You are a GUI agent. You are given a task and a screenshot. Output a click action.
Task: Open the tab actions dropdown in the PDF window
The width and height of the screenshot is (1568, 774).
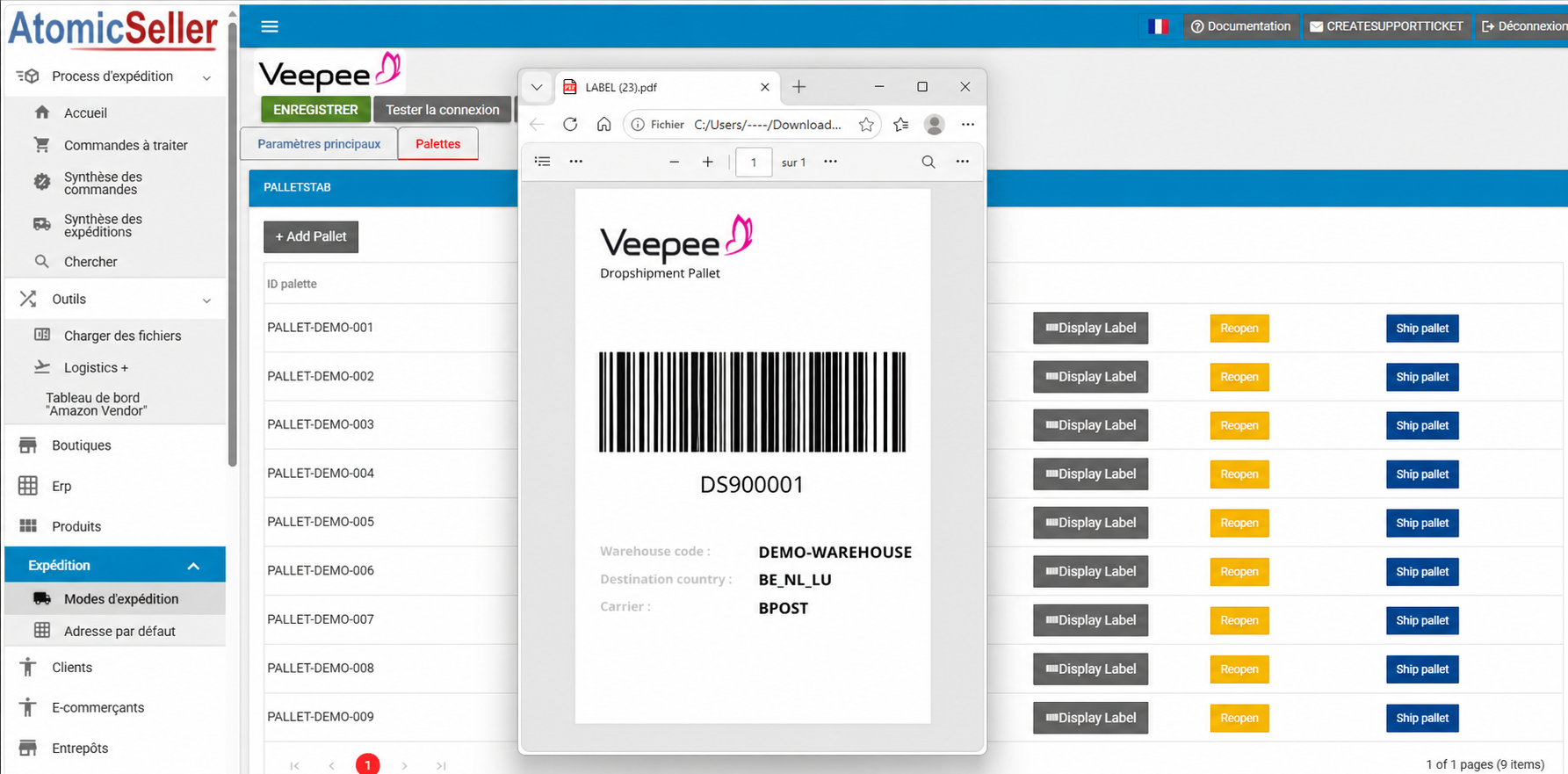(537, 87)
